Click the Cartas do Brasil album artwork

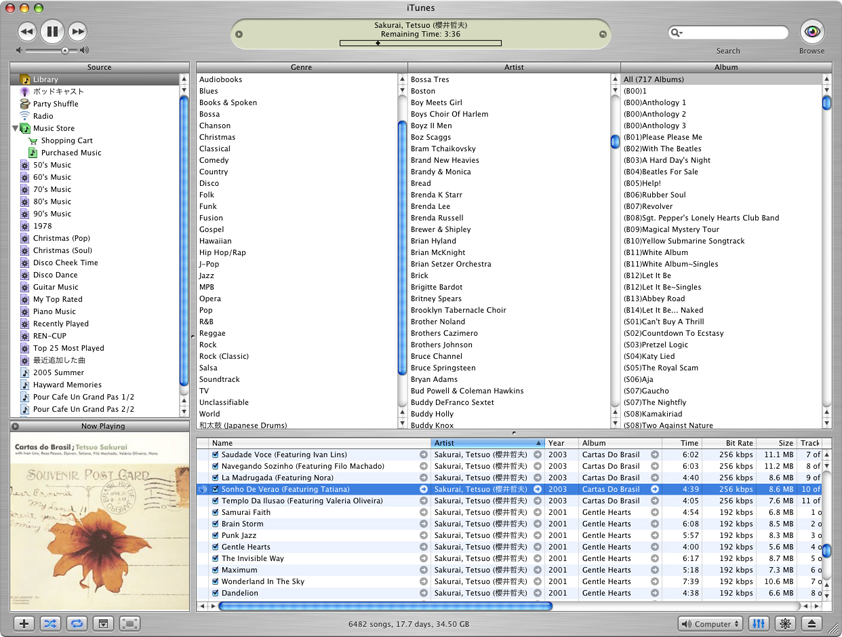point(99,522)
